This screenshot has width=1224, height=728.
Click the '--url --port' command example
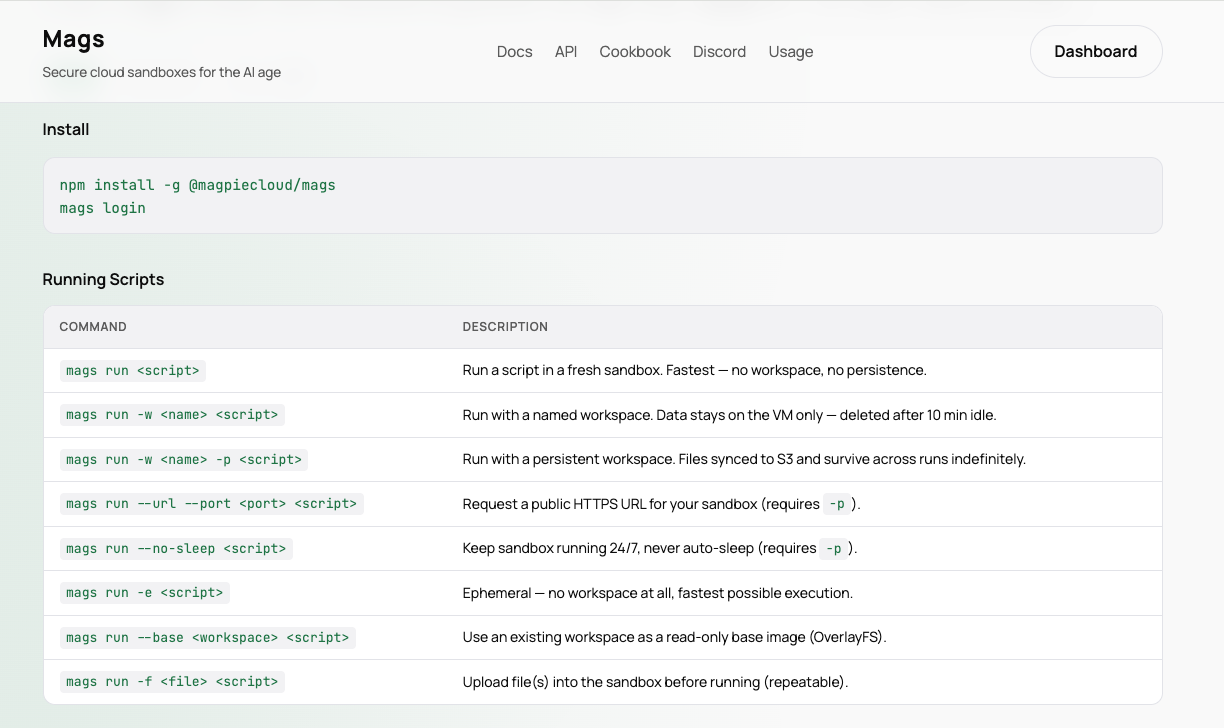pos(211,504)
